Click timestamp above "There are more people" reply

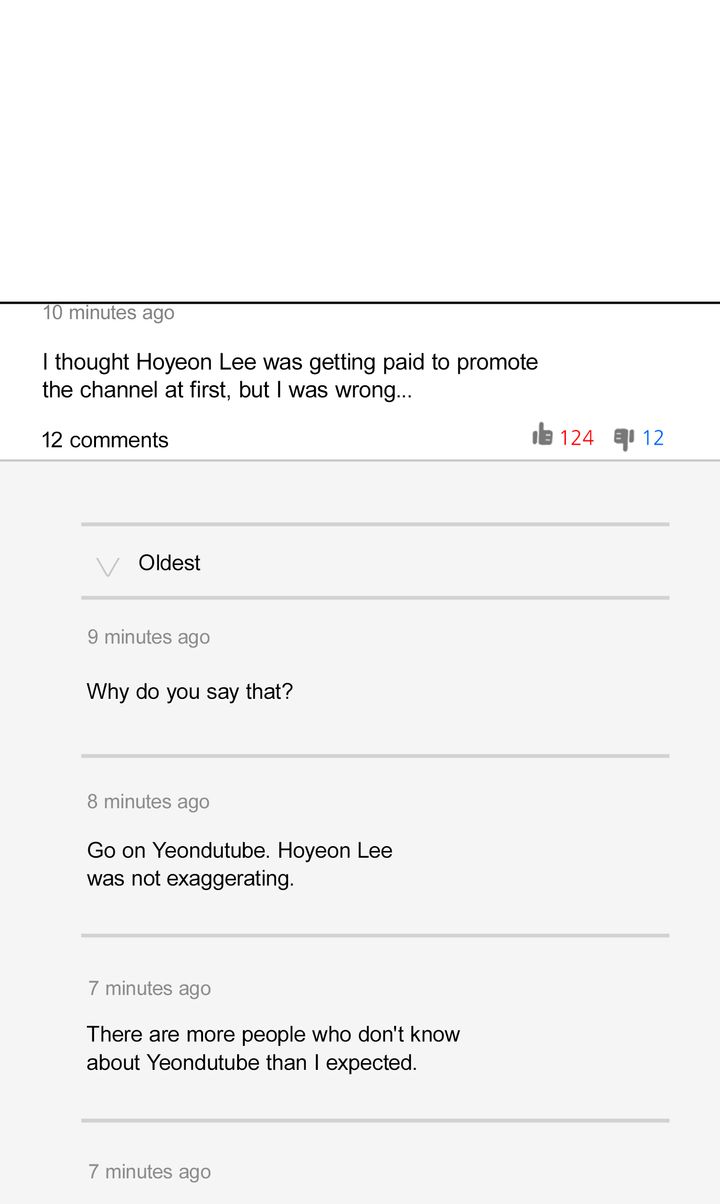point(149,988)
